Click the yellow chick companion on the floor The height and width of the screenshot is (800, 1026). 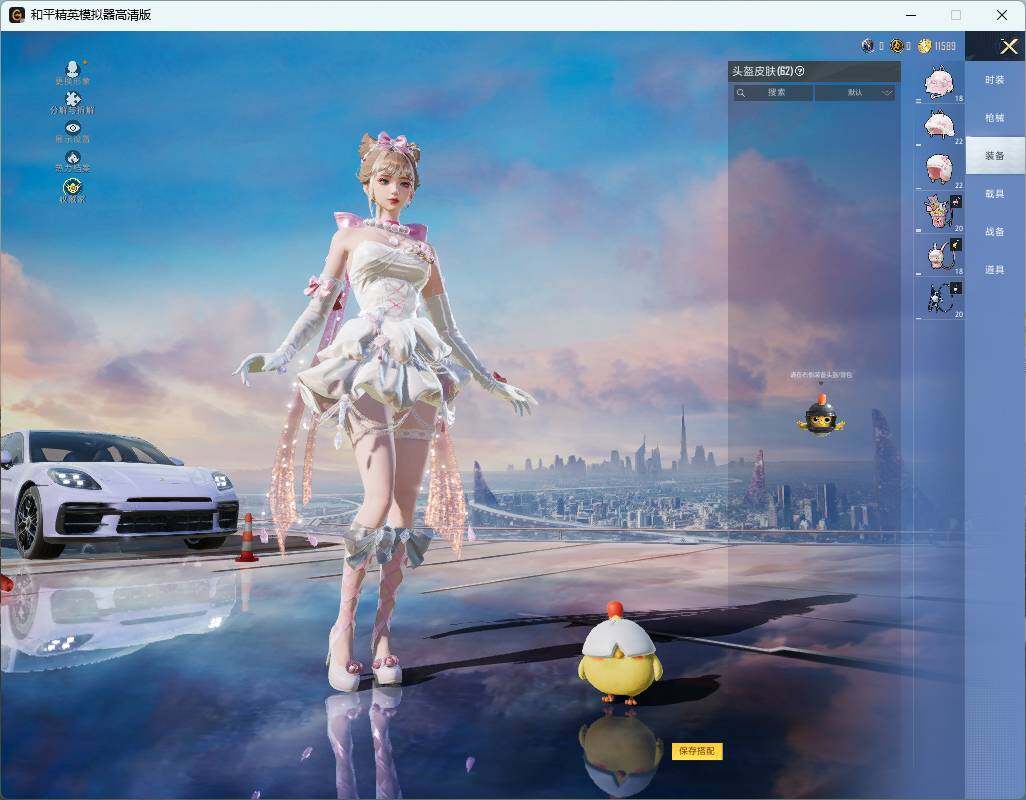(619, 653)
